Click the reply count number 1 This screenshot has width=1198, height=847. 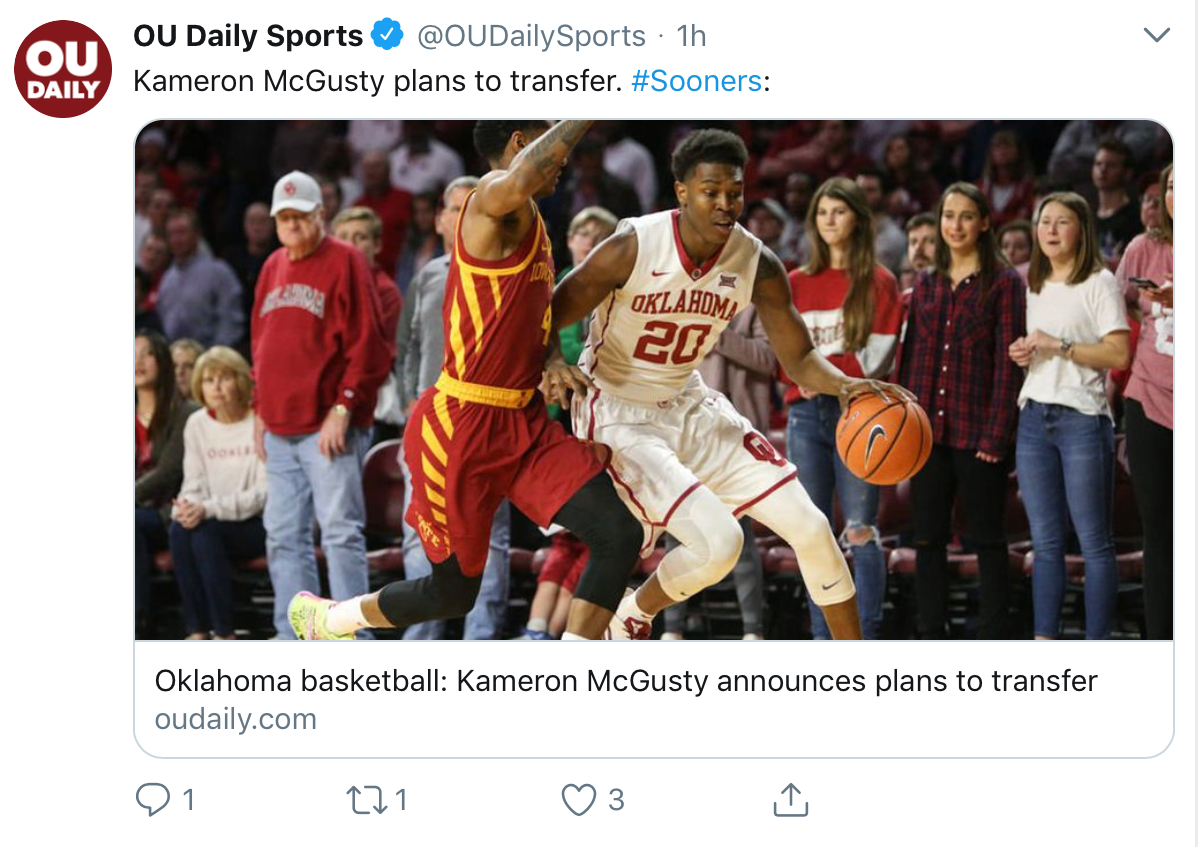tap(189, 800)
